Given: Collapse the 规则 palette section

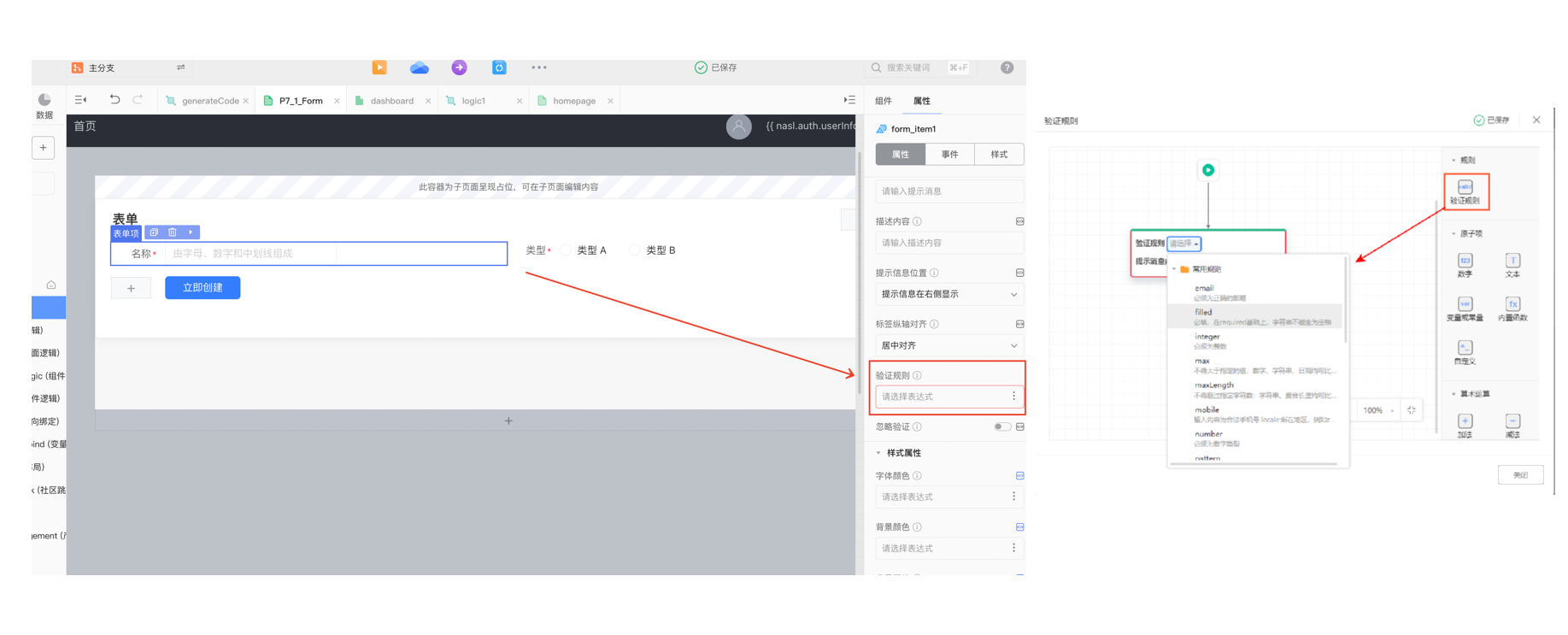Looking at the screenshot, I should (x=1454, y=160).
